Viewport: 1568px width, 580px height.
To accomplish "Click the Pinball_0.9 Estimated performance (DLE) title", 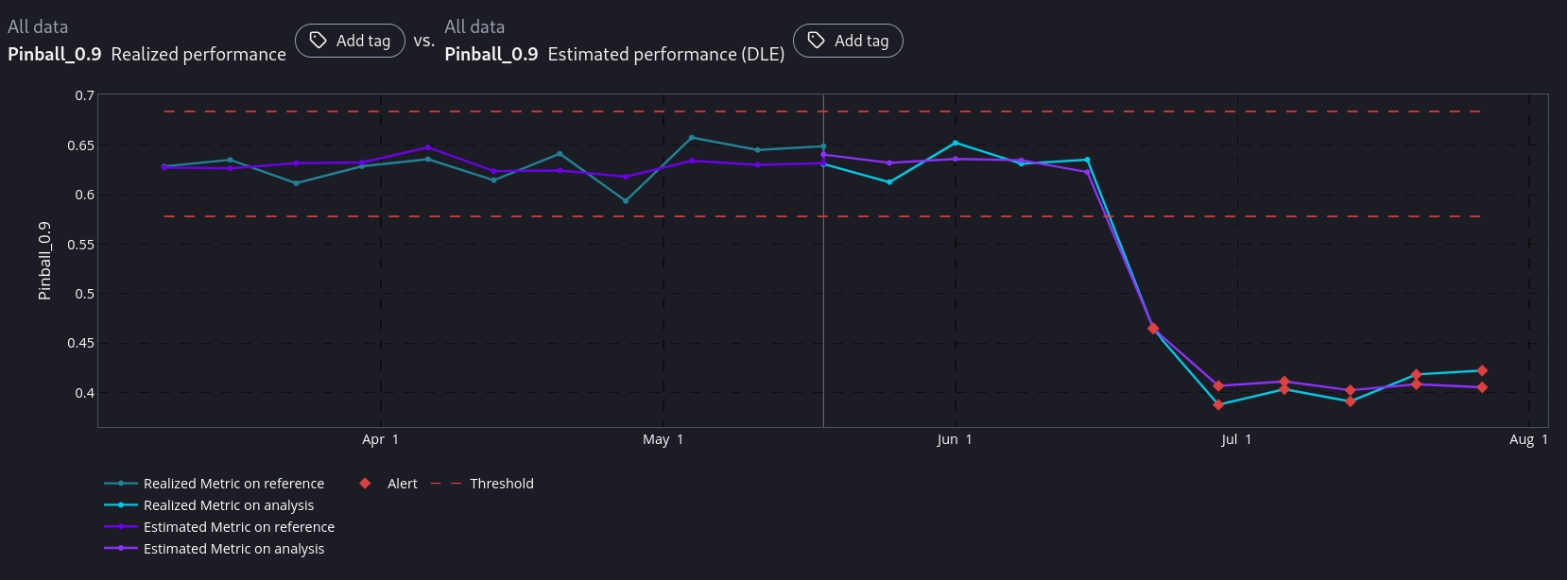I will click(614, 55).
